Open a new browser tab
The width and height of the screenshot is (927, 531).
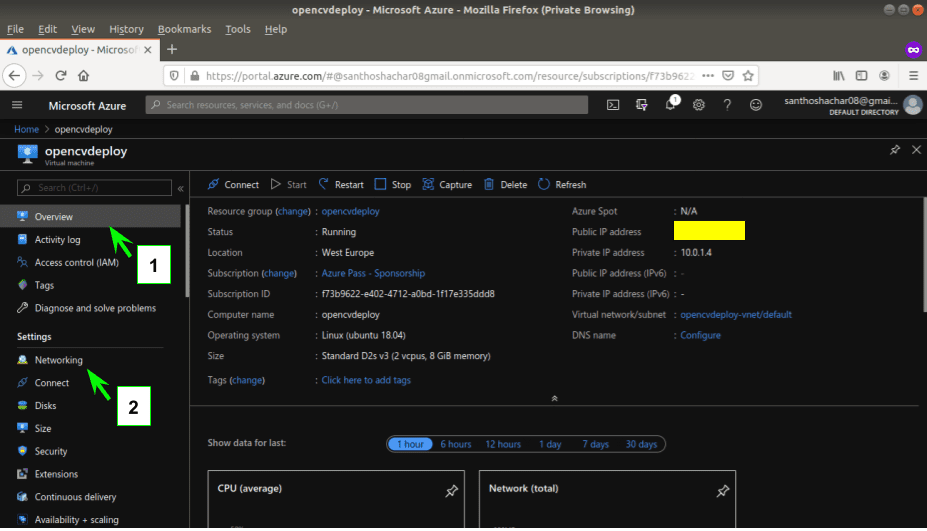coord(172,50)
